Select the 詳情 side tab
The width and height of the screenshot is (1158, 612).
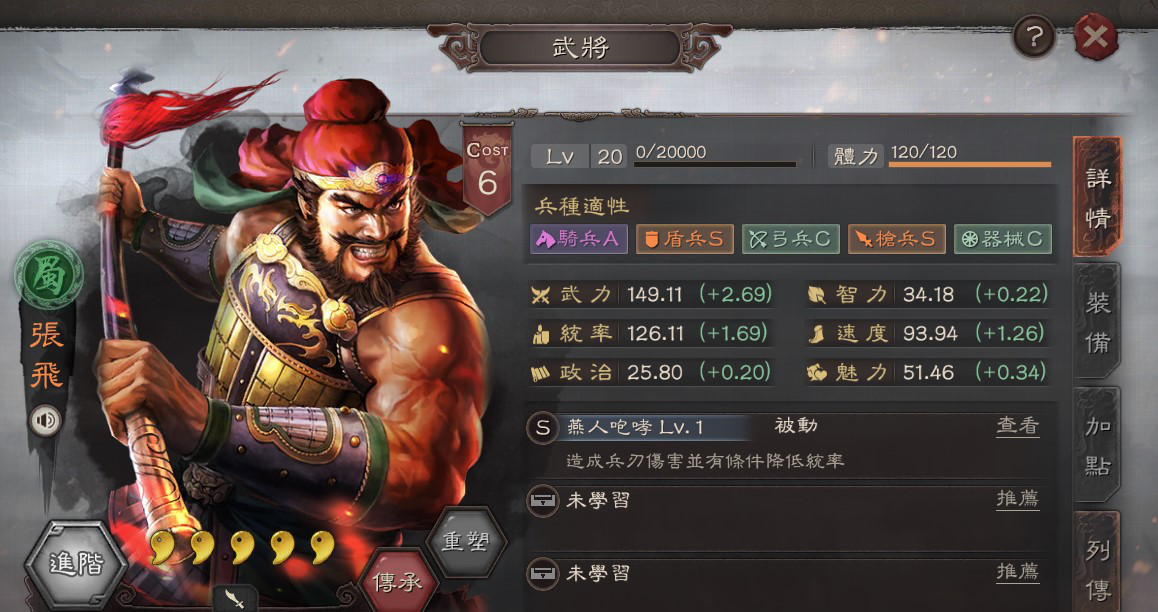(x=1097, y=198)
